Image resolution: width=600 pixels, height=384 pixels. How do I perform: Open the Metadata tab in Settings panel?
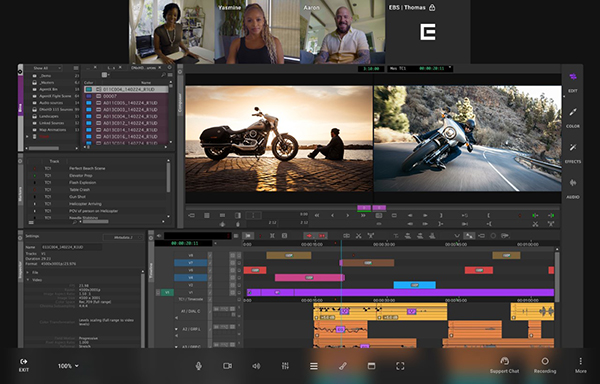[x=123, y=238]
